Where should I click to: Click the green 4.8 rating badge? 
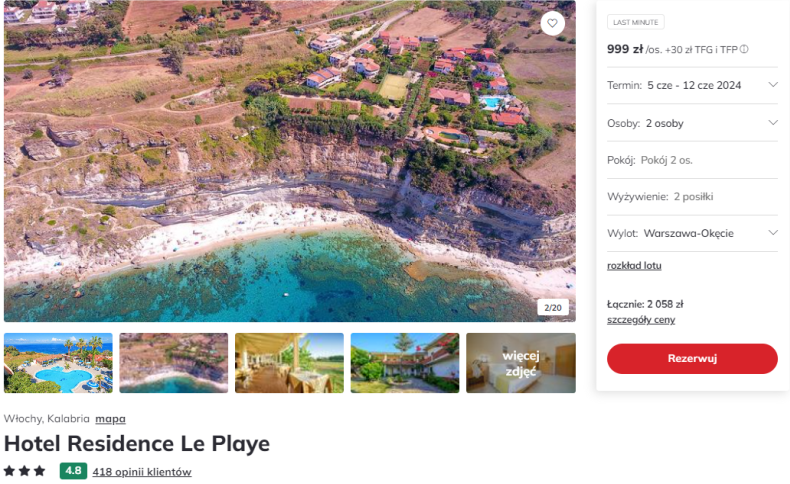click(73, 471)
